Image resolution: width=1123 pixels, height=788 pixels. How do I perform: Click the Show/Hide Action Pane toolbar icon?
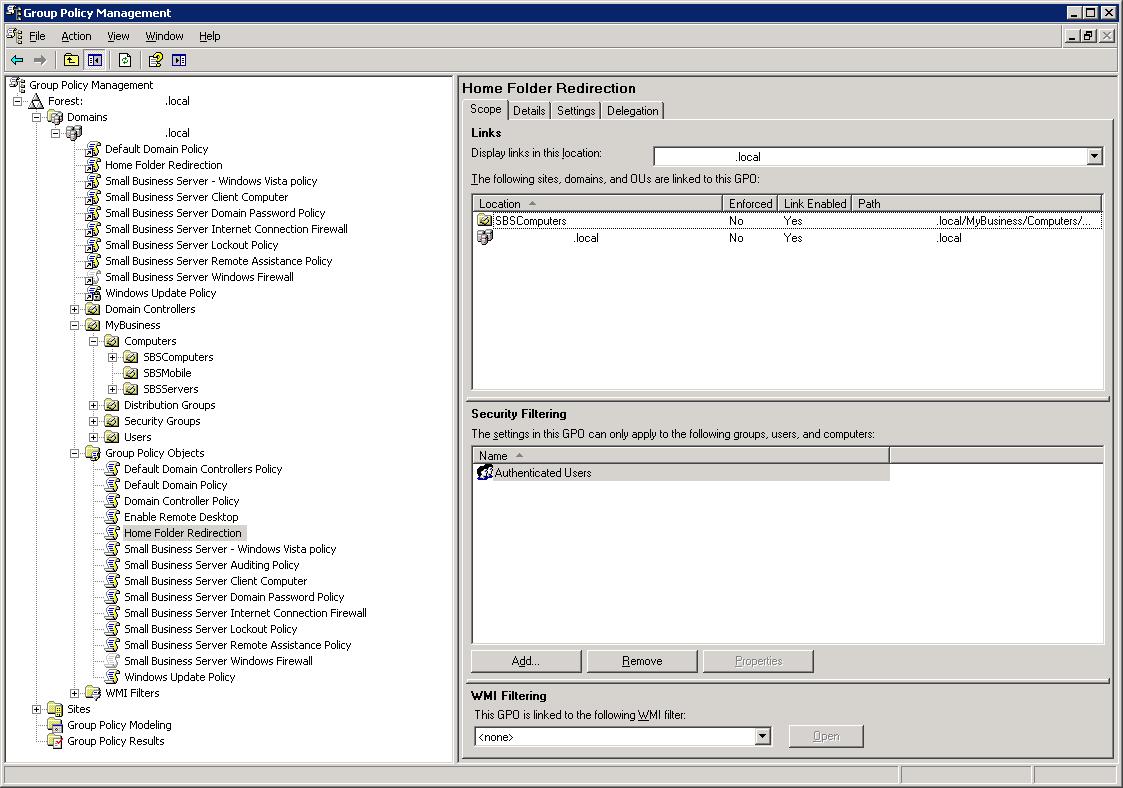[x=179, y=60]
